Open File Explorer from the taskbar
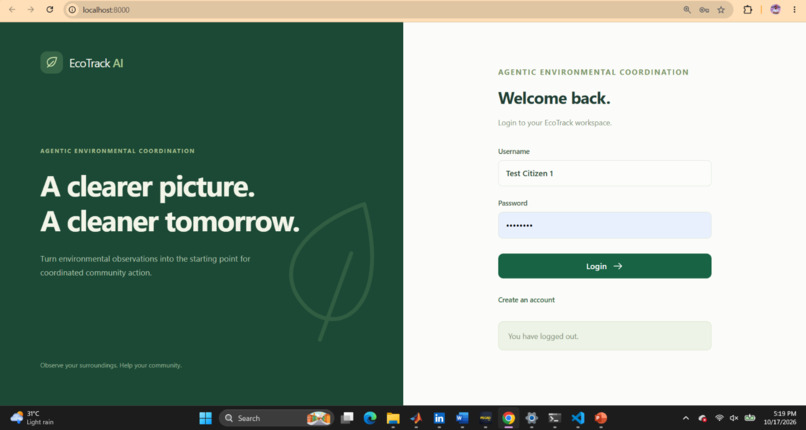Screen dimensions: 806x430 pos(393,418)
